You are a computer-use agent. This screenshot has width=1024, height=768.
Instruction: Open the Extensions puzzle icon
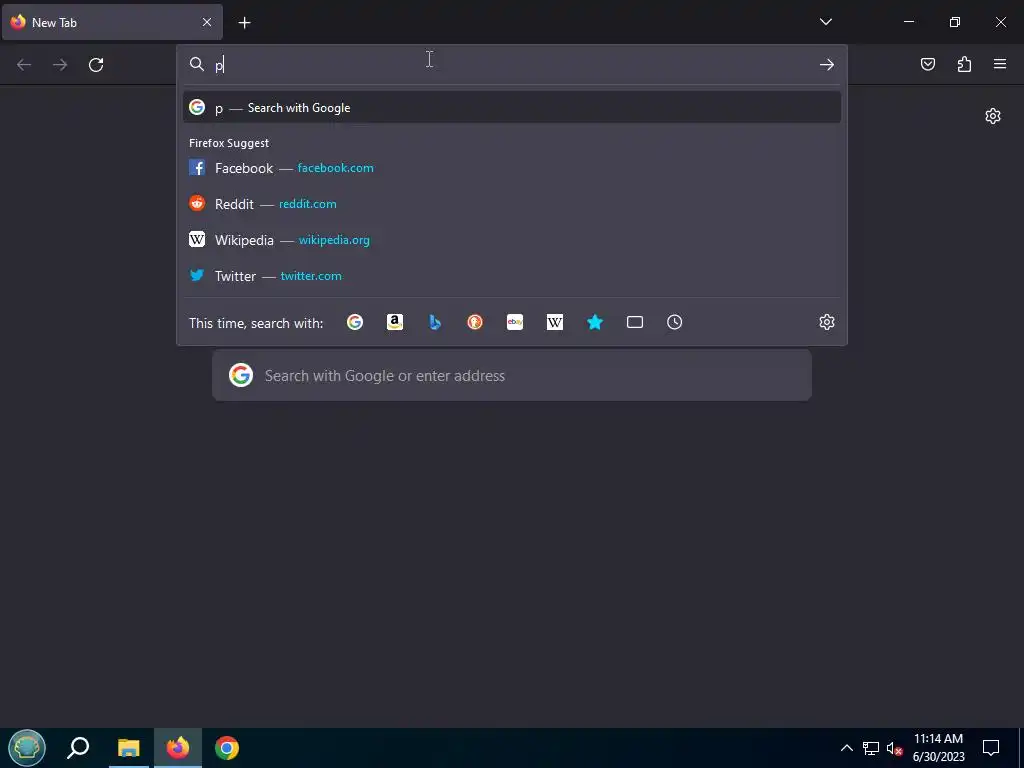(964, 64)
